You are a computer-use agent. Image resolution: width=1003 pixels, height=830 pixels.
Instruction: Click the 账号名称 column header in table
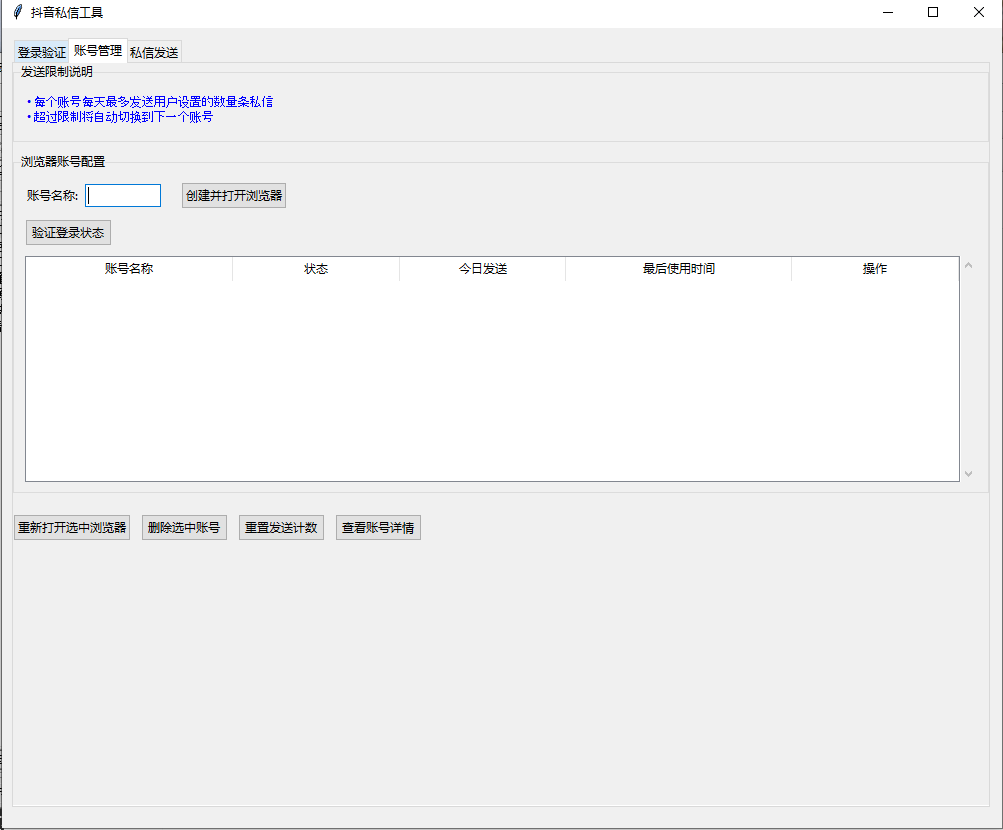129,269
